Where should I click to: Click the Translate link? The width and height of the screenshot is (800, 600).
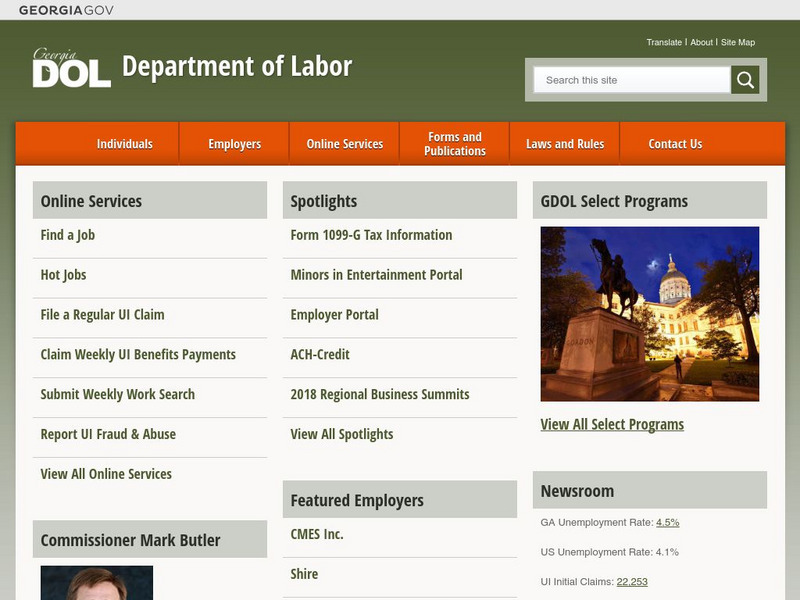(664, 42)
